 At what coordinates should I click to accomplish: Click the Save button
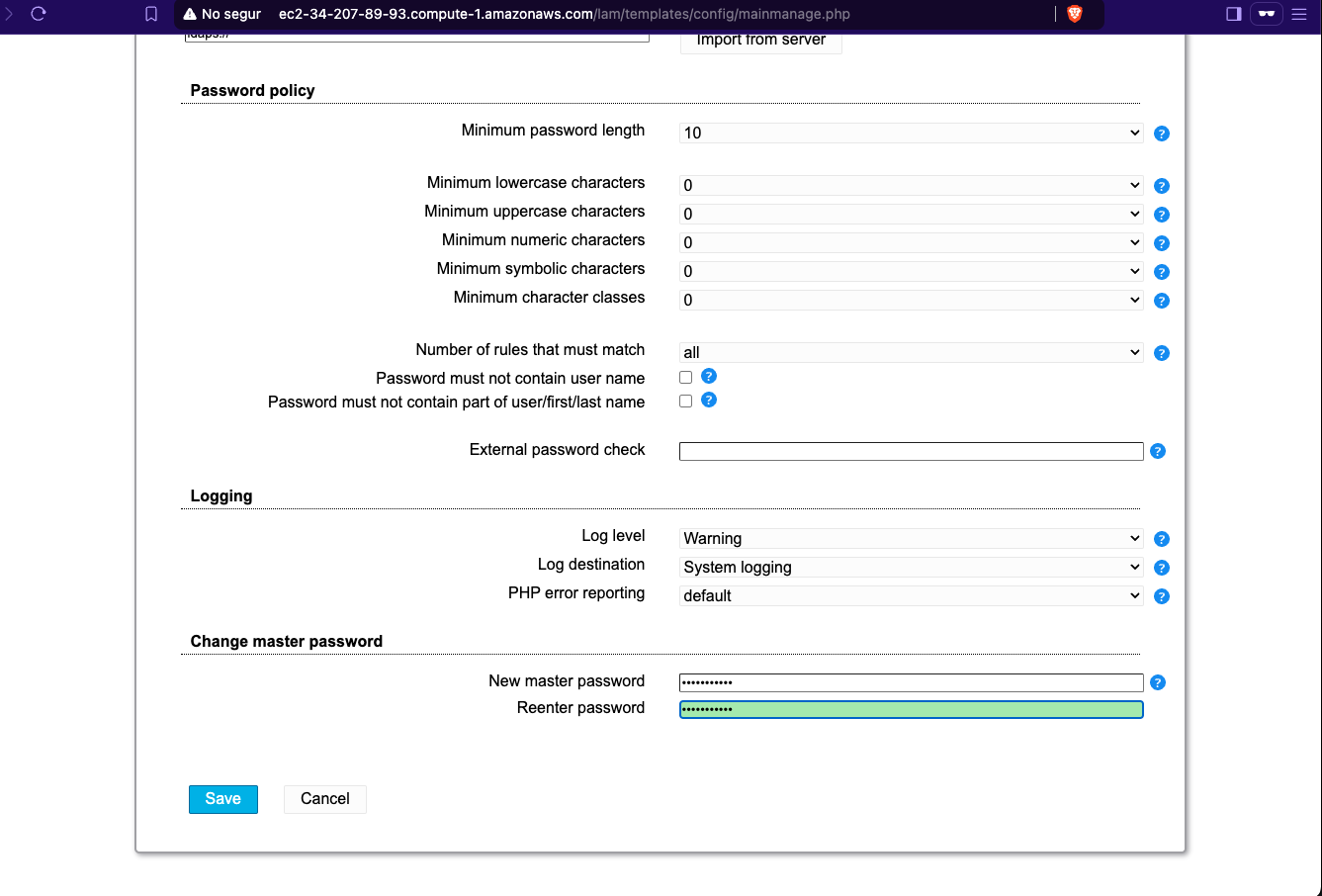pyautogui.click(x=223, y=799)
